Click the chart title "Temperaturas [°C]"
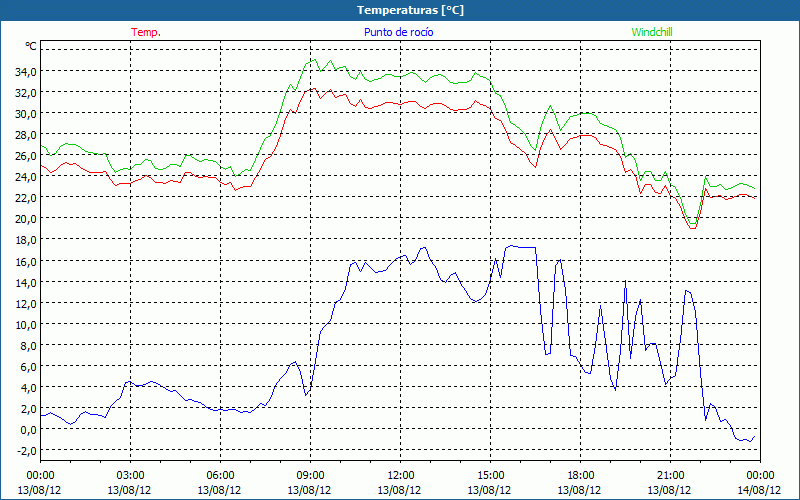Screen dimensions: 800x500 [410, 10]
